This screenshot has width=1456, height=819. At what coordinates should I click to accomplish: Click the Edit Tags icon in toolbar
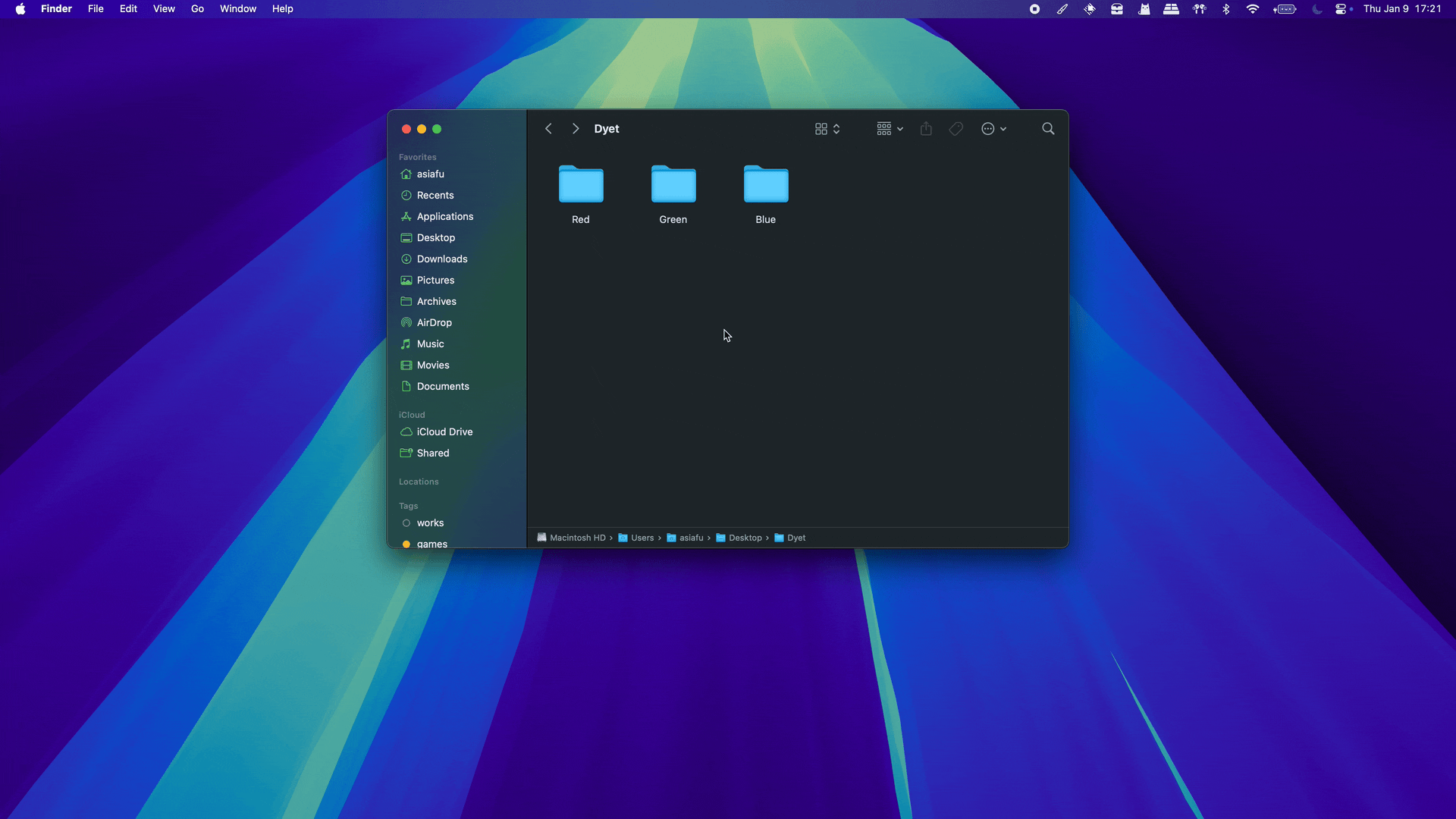(x=956, y=129)
